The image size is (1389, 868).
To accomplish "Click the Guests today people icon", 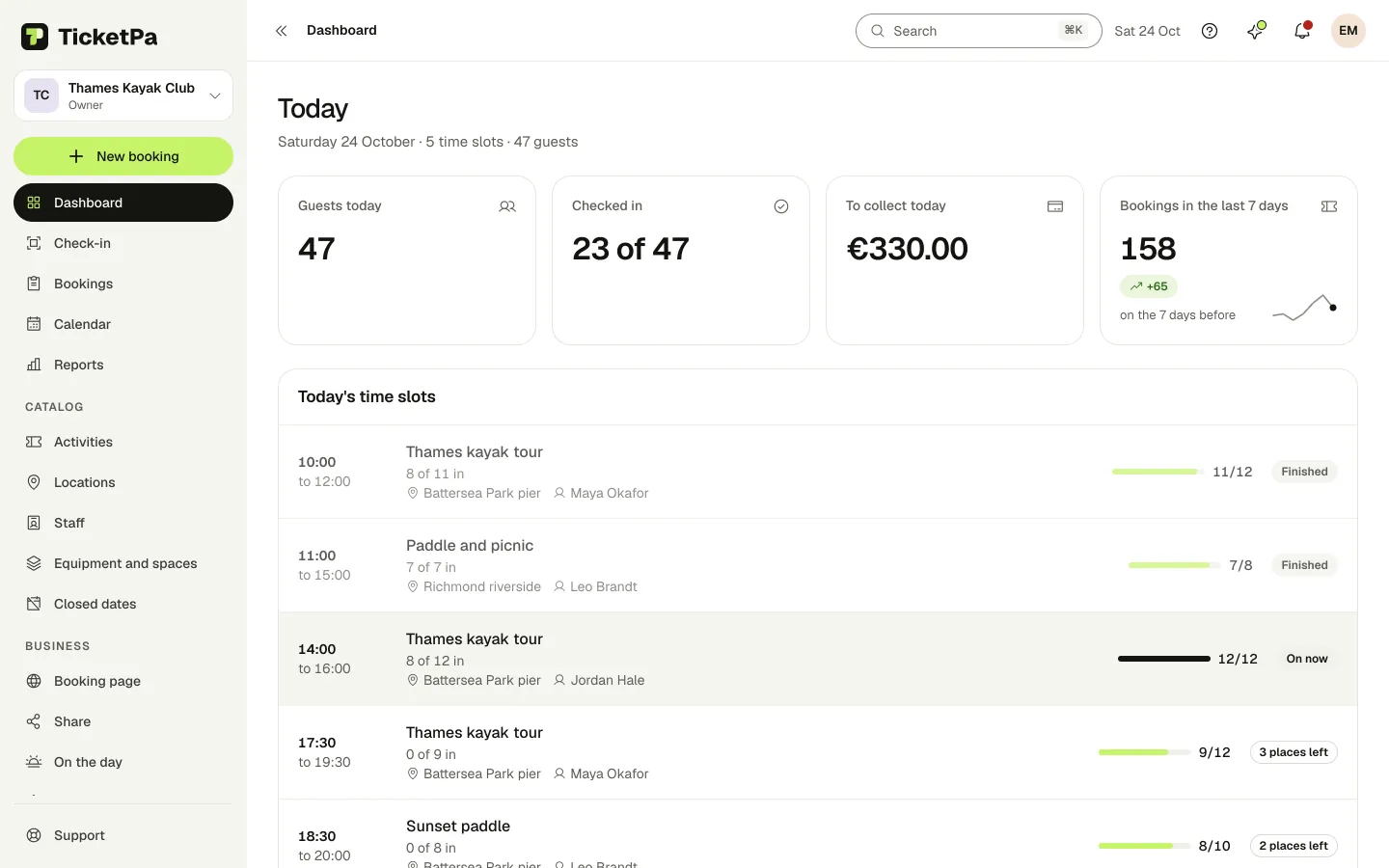I will pos(507,206).
